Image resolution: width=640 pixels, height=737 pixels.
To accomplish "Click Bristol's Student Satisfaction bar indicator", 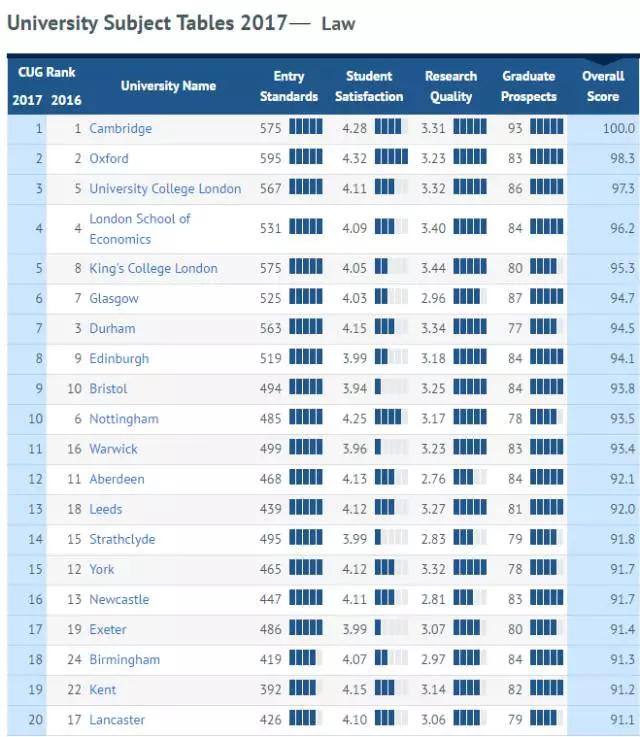I will pyautogui.click(x=391, y=387).
